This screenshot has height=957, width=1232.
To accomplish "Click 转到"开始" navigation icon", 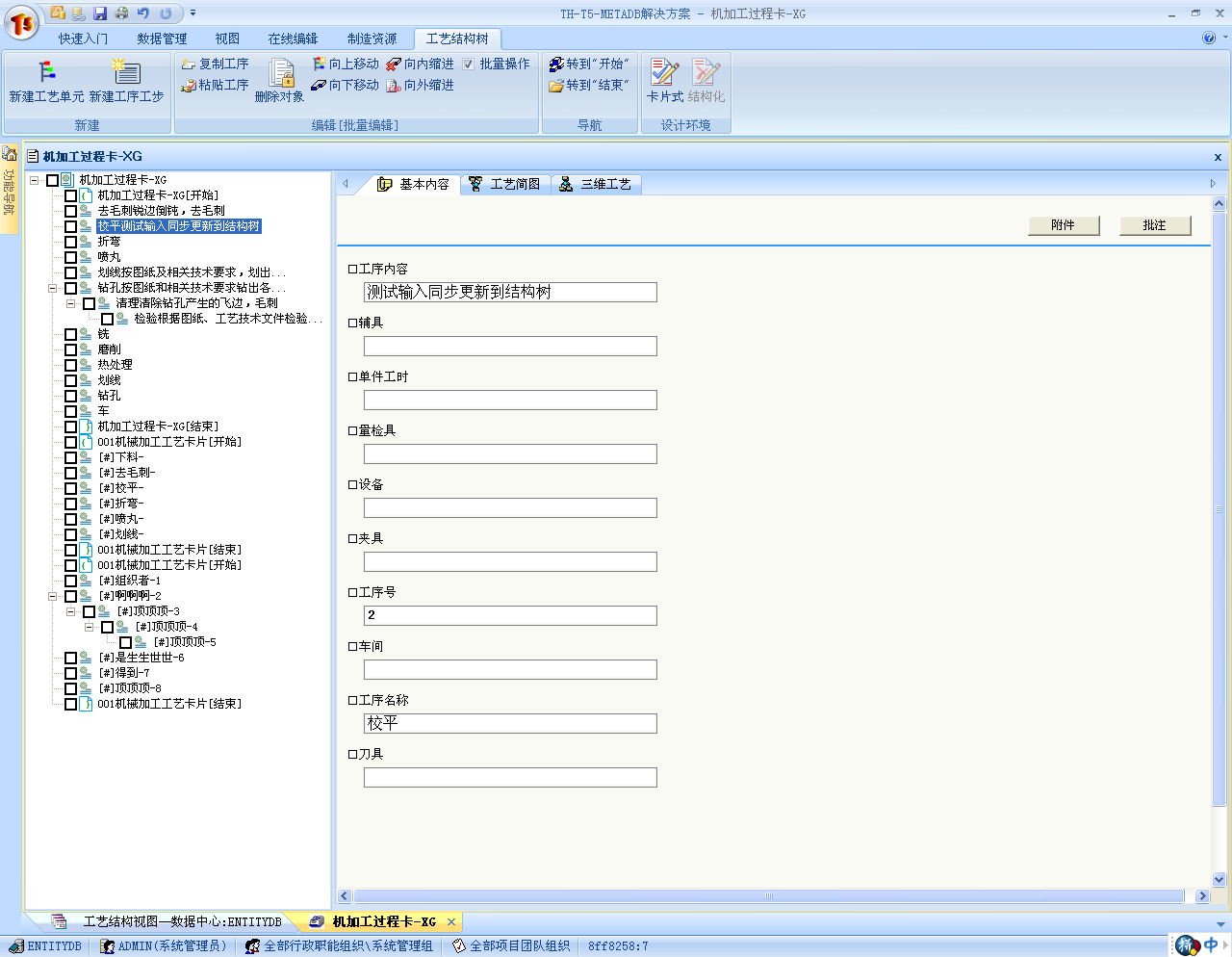I will point(556,65).
